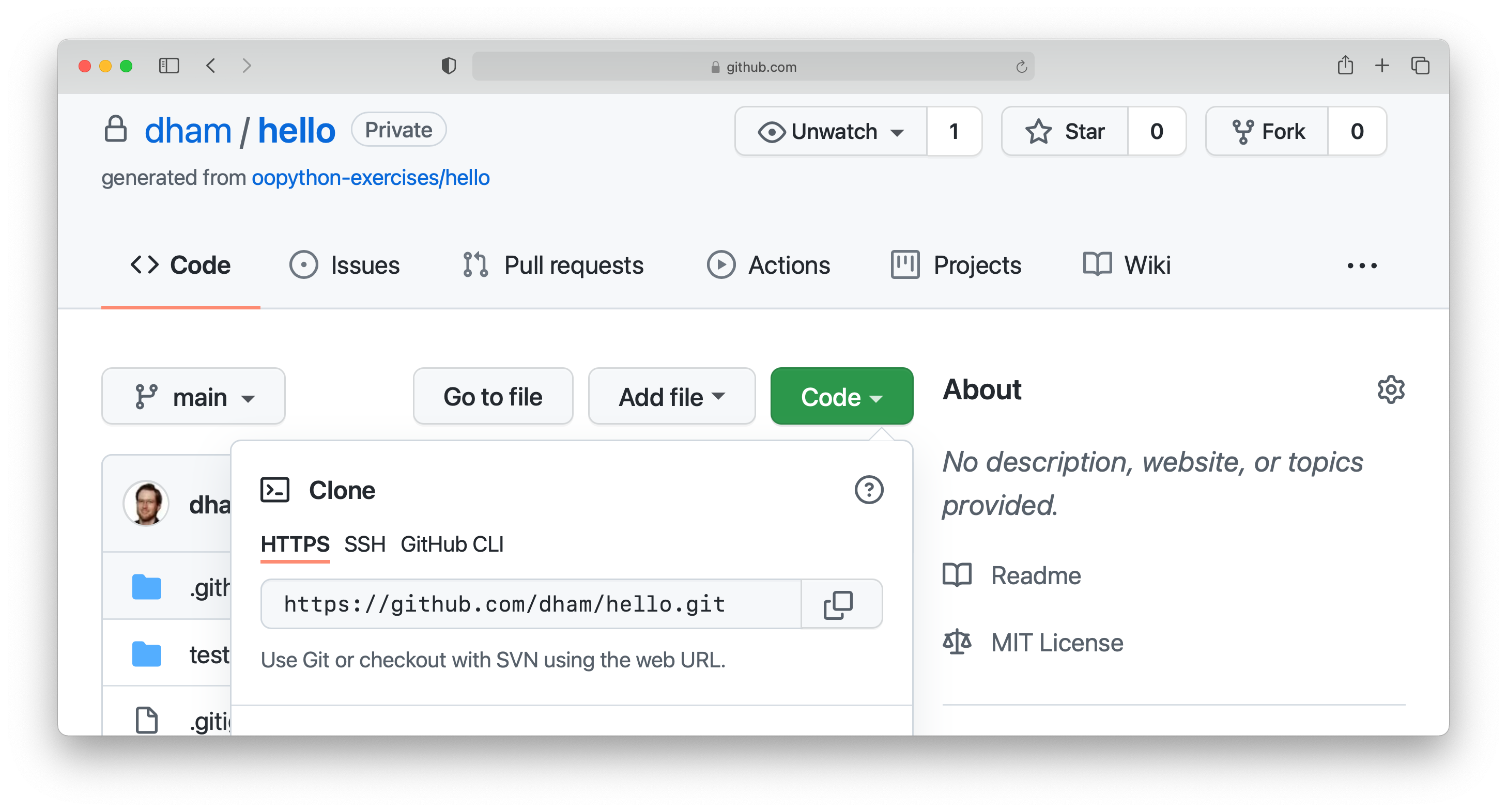Open a new tab with plus icon
The width and height of the screenshot is (1507, 812).
click(x=1382, y=66)
